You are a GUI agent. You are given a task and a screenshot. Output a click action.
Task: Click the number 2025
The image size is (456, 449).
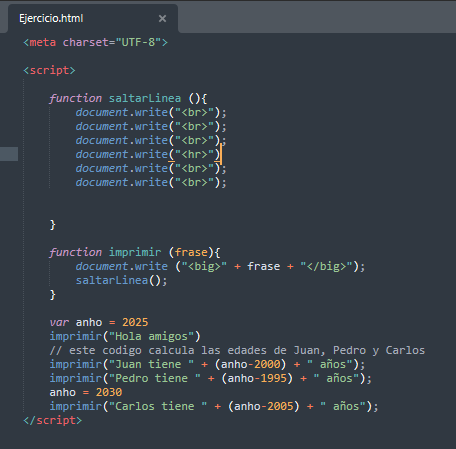(x=135, y=322)
